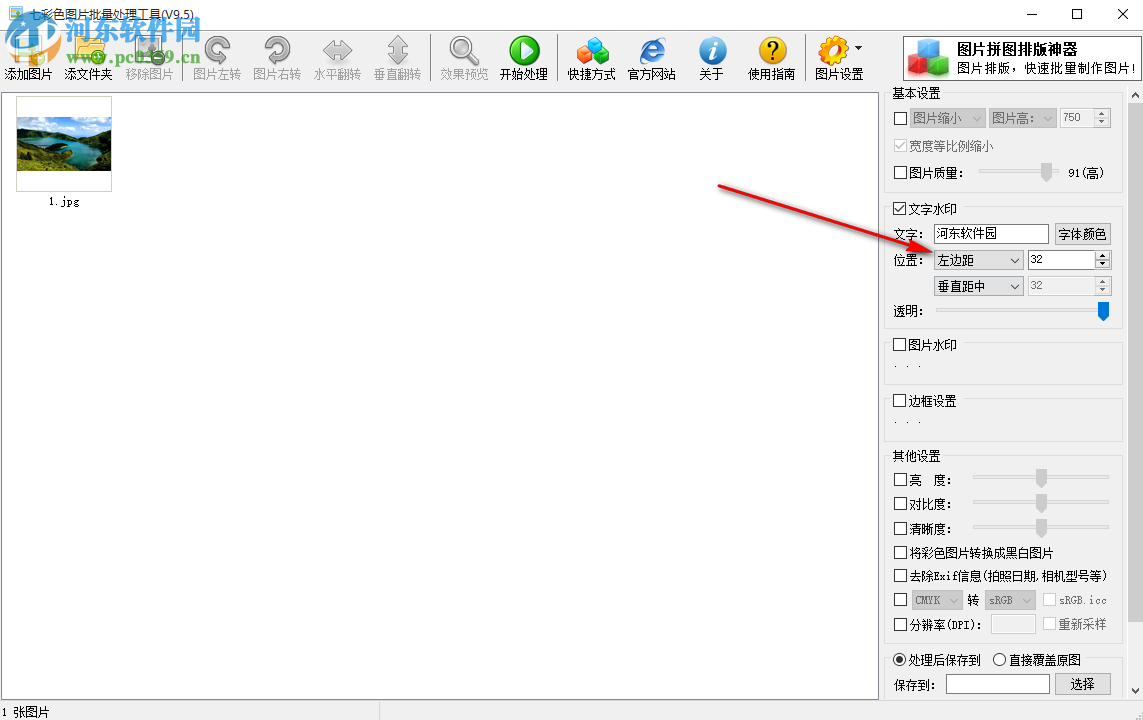
Task: Click the settings panel scroll-up arrow
Action: (x=1135, y=95)
